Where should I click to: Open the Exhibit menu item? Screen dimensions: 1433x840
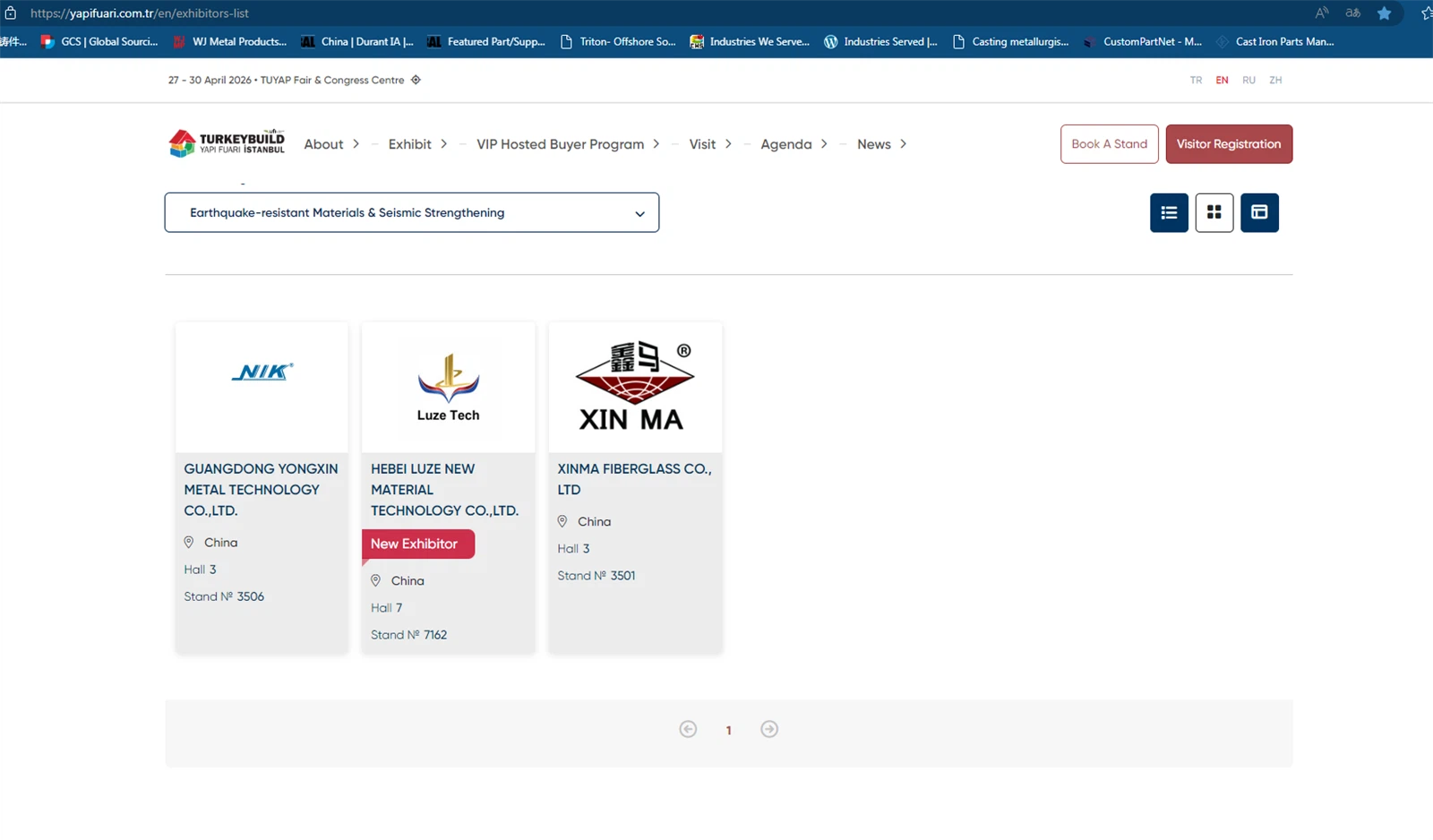pyautogui.click(x=409, y=144)
